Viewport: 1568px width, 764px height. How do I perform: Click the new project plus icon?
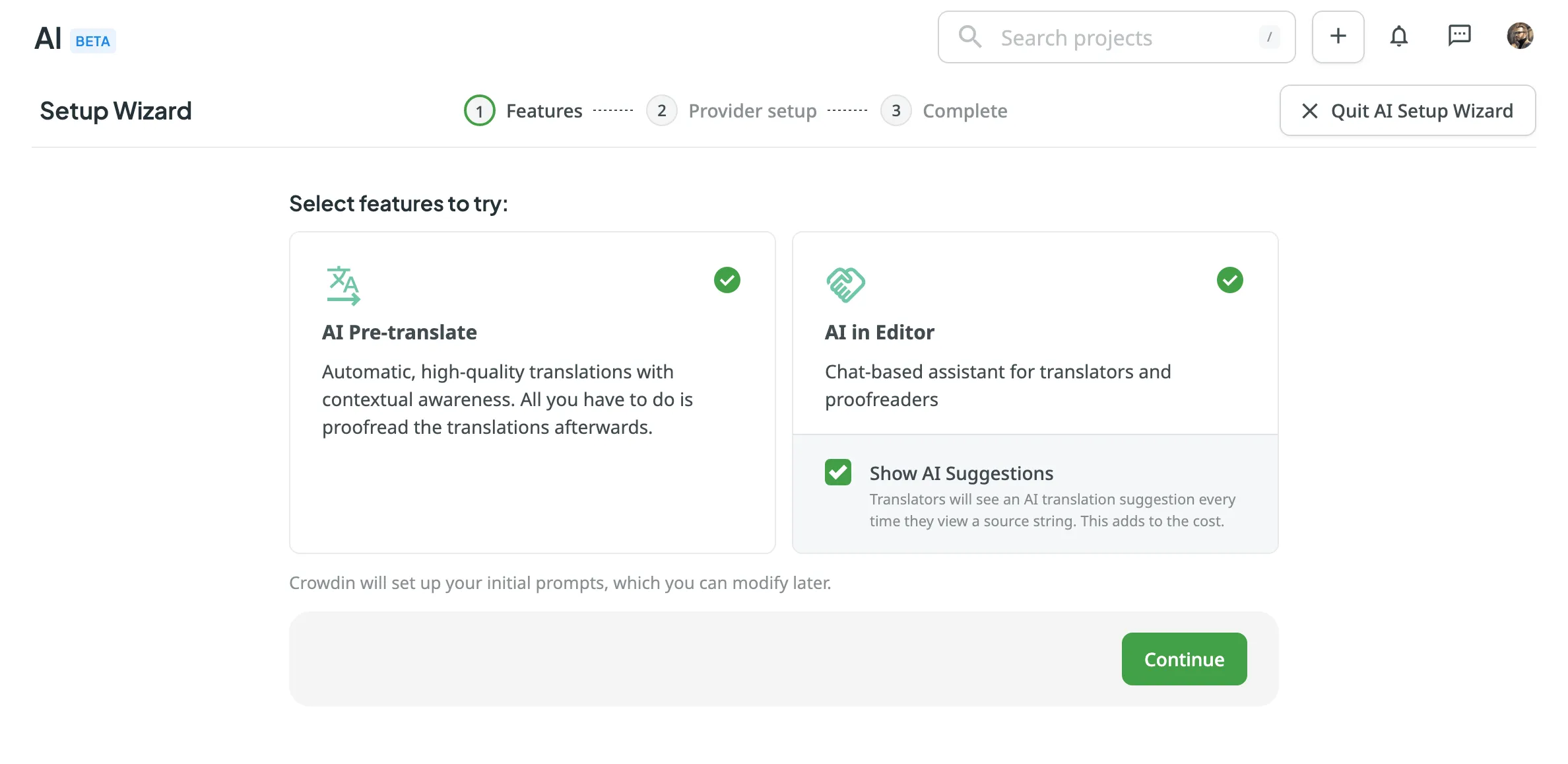(x=1337, y=37)
